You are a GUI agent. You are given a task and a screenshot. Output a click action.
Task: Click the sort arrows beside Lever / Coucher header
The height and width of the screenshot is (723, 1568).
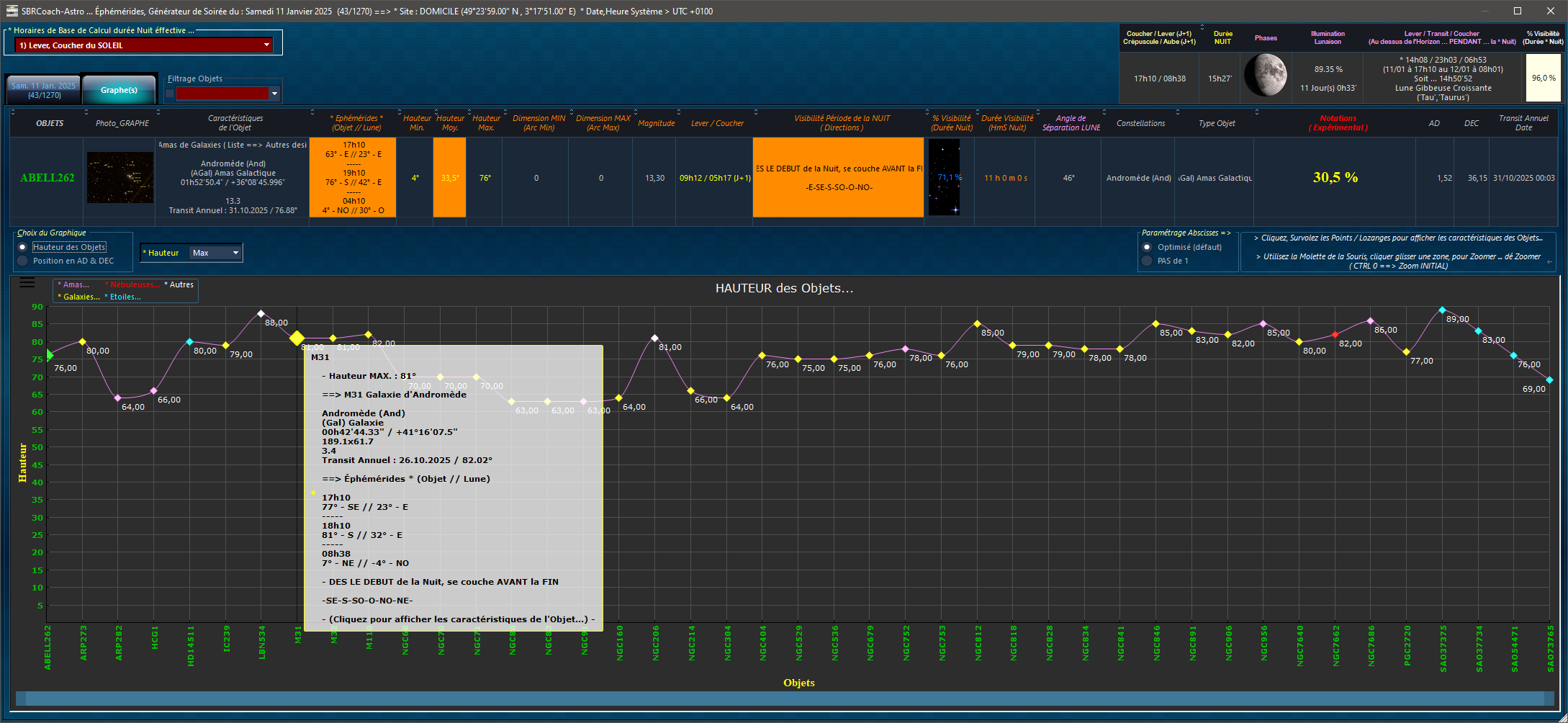point(679,112)
